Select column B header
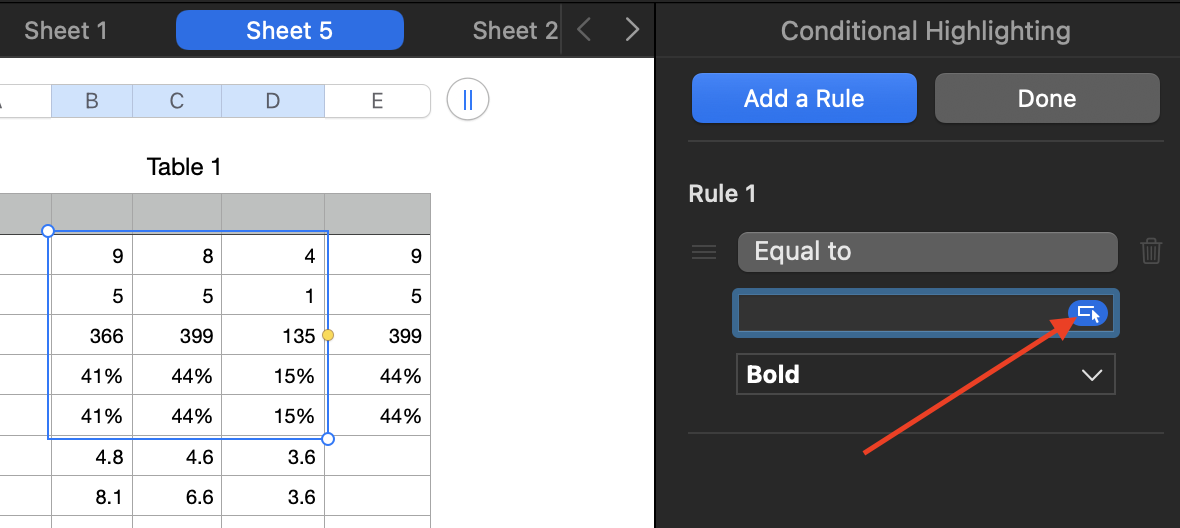The width and height of the screenshot is (1180, 528). (x=91, y=100)
